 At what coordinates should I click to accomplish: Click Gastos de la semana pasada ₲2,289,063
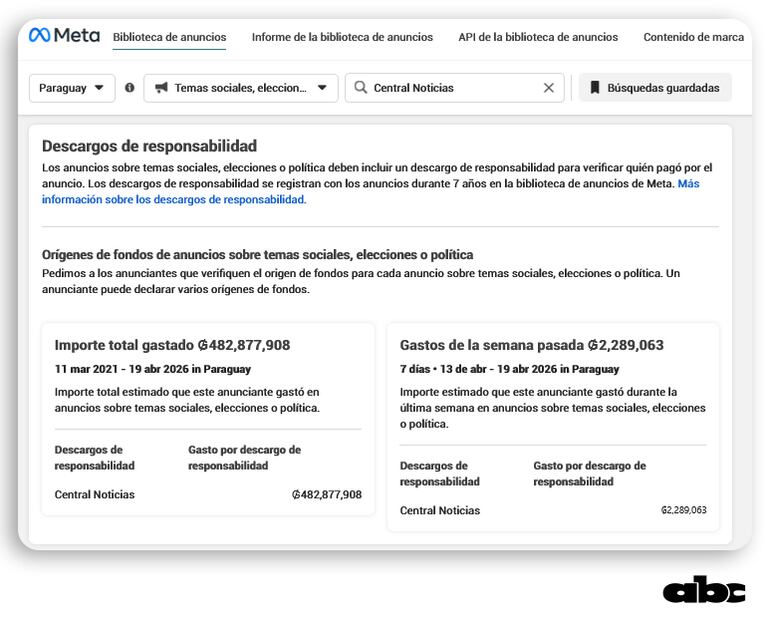tap(531, 345)
